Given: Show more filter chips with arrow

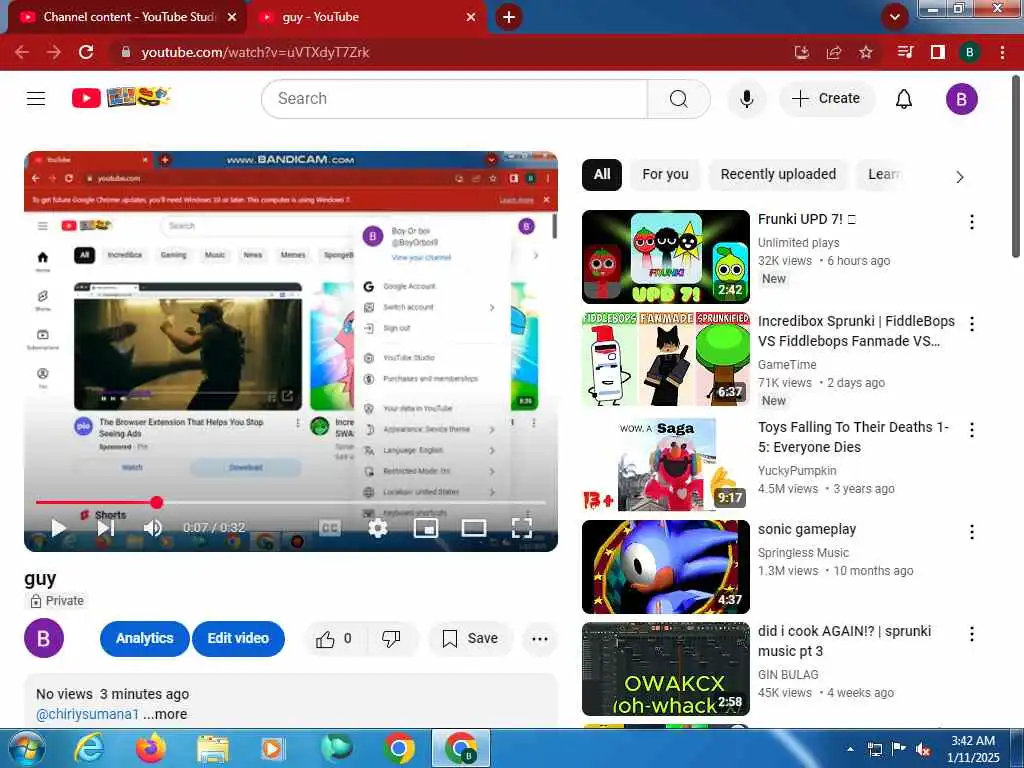Looking at the screenshot, I should (x=959, y=177).
